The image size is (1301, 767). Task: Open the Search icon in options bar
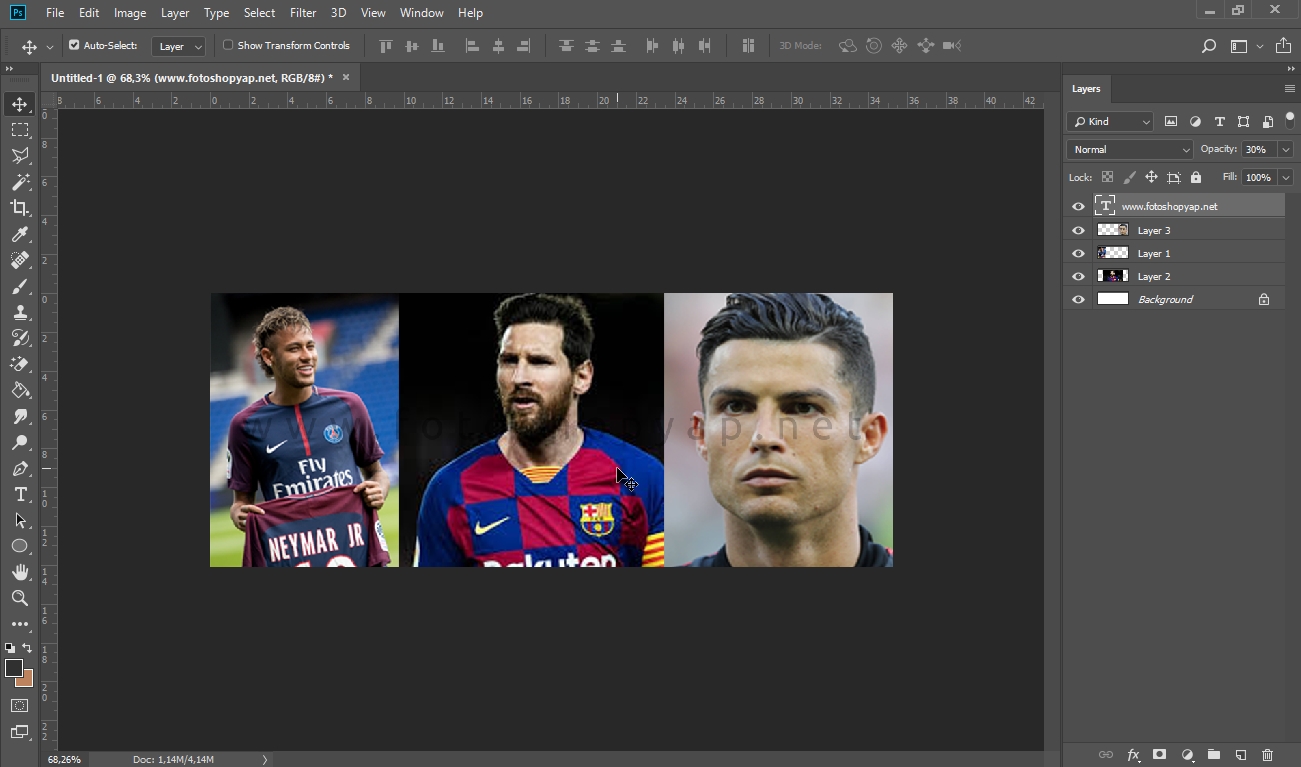pos(1209,46)
